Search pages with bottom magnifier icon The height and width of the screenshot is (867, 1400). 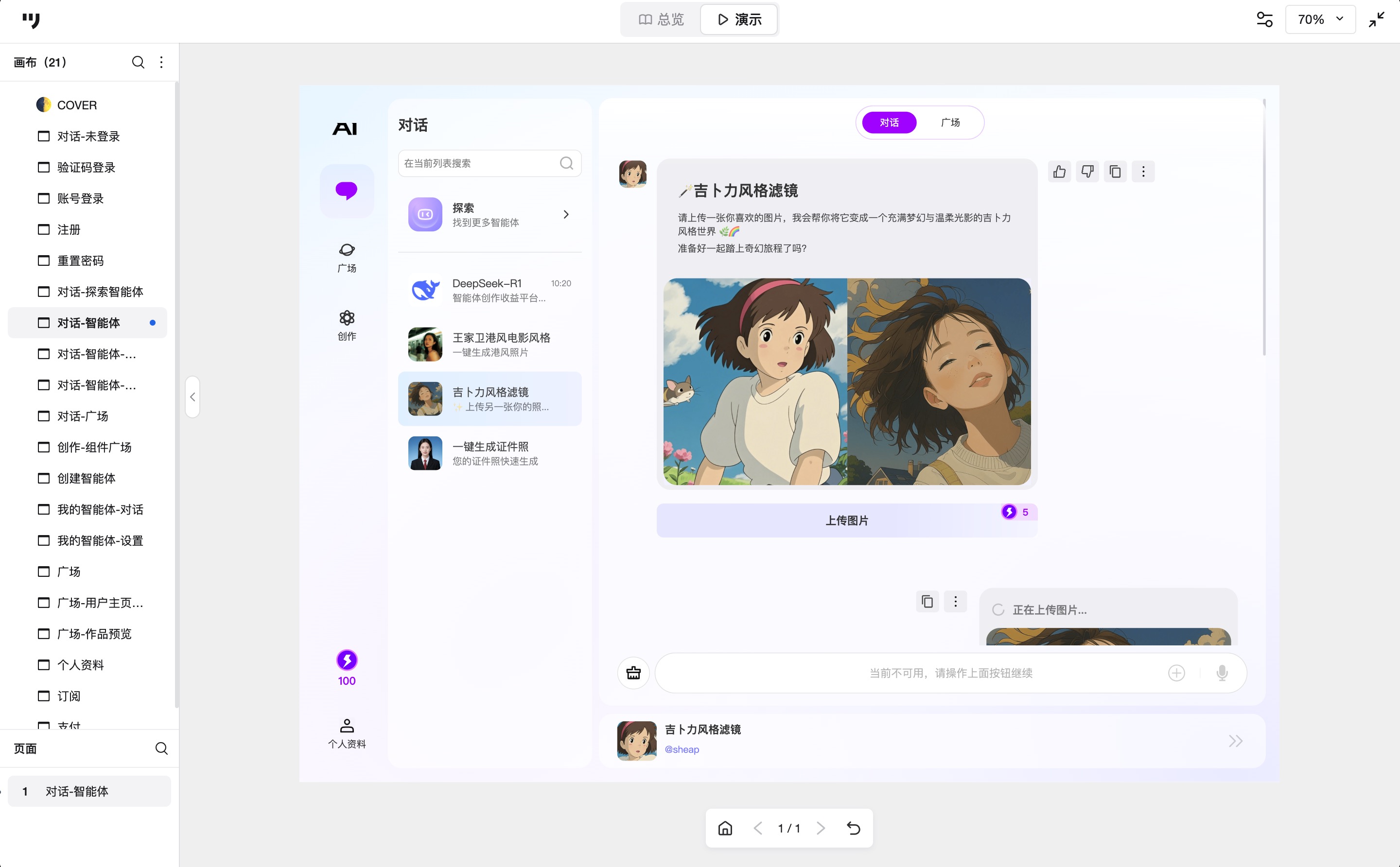(x=162, y=748)
